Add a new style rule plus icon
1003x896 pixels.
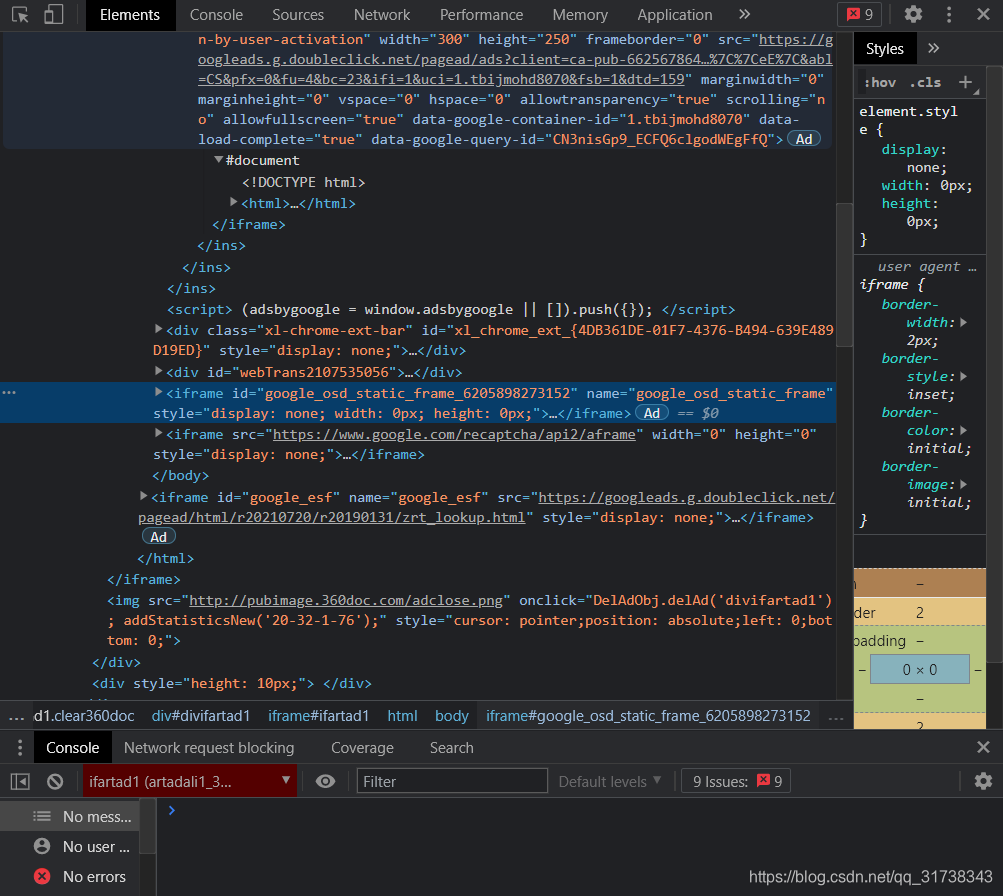coord(965,82)
